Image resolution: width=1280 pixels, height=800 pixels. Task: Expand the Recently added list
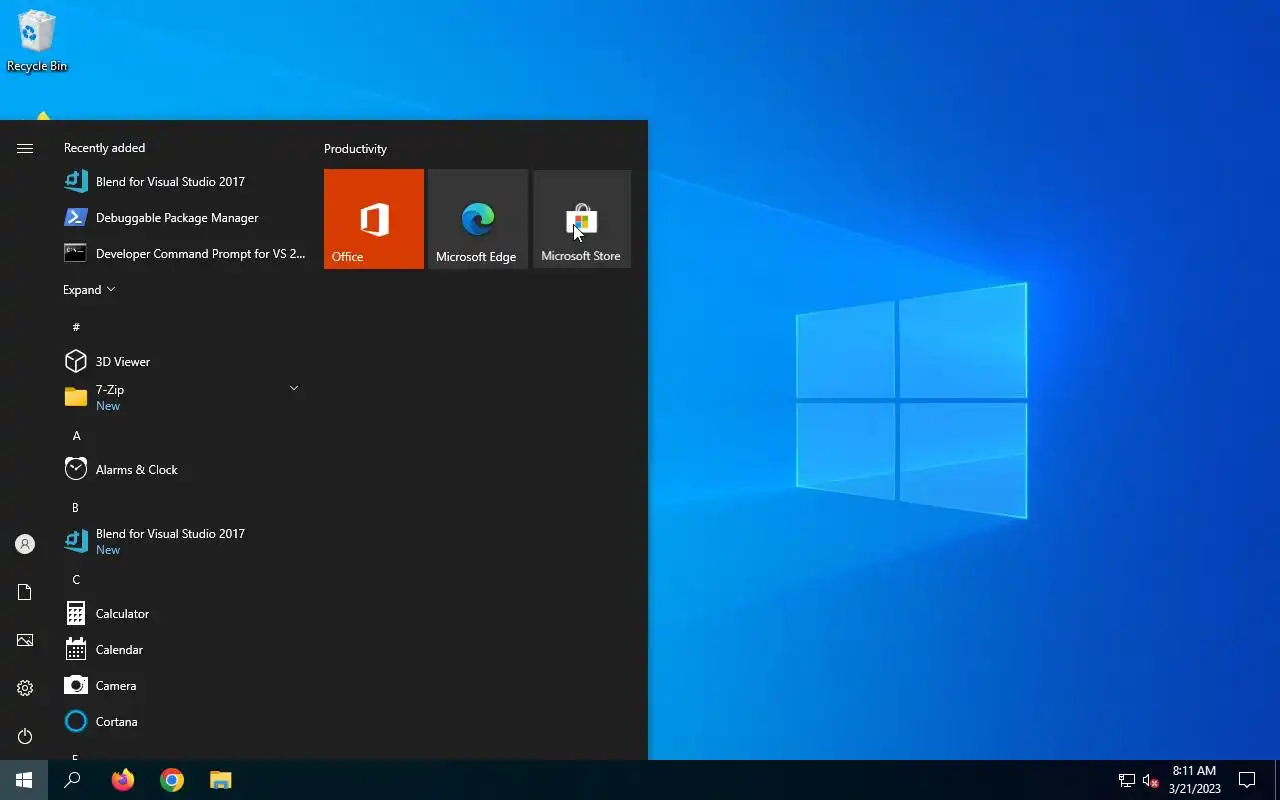[89, 289]
